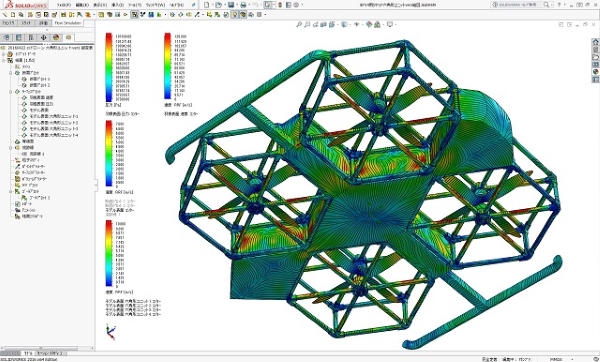Screen dimensions: 600x362
Task: Click the view orientation triad in the viewport
Action: [111, 331]
